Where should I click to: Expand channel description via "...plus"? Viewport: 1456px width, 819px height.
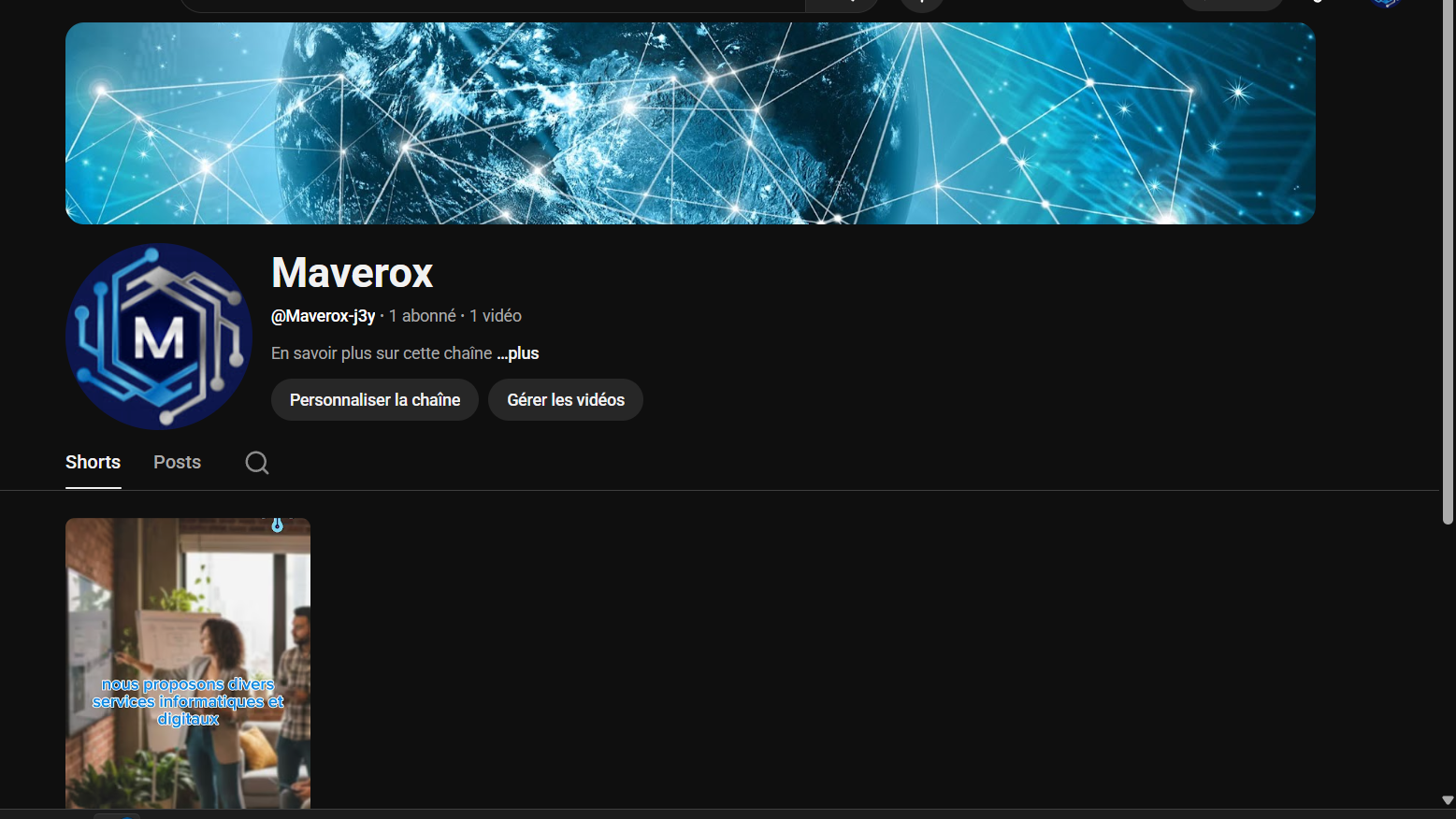click(518, 353)
